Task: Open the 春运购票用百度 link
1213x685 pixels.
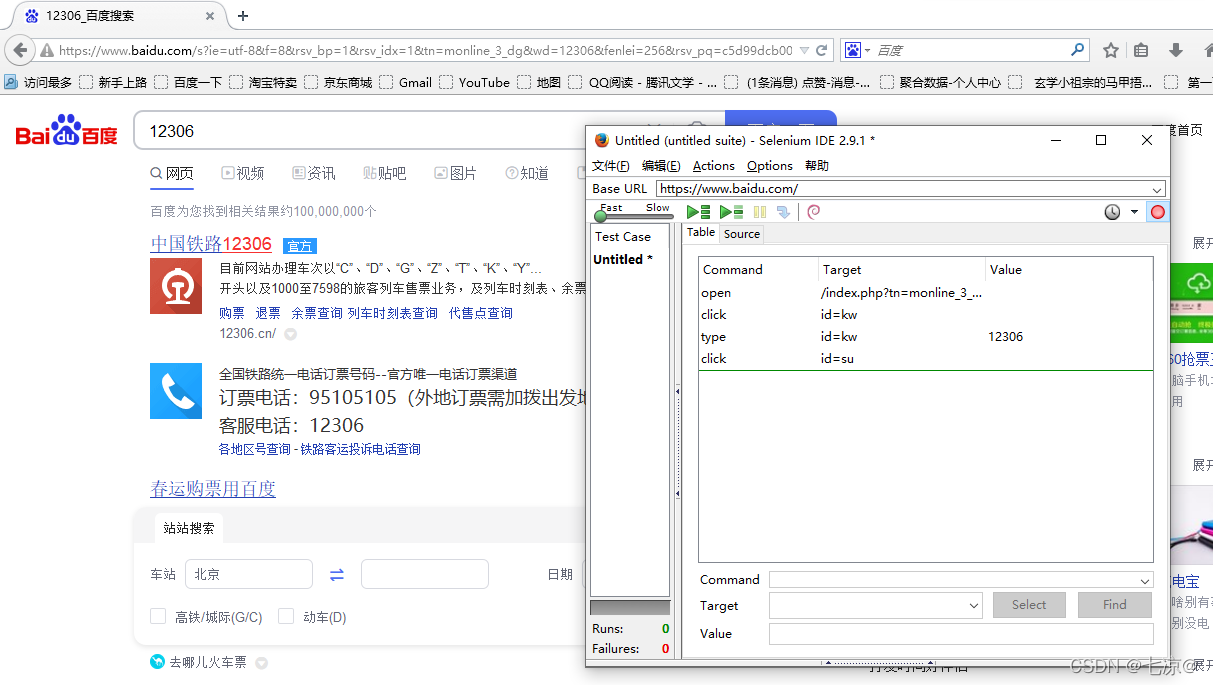Action: coord(213,489)
